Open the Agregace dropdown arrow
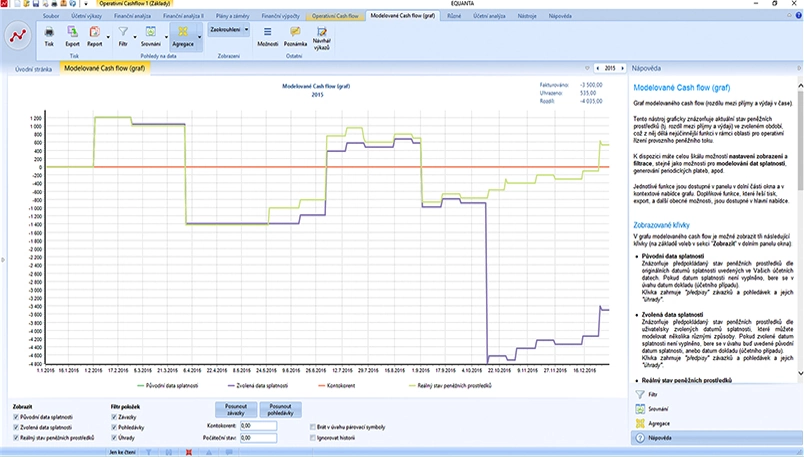The width and height of the screenshot is (804, 457). pos(199,37)
